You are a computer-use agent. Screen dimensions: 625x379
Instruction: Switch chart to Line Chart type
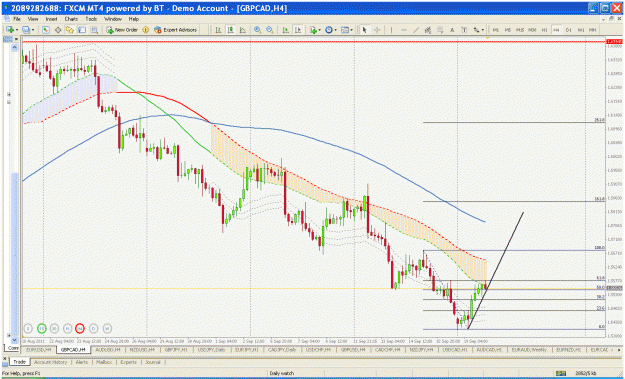coord(242,30)
